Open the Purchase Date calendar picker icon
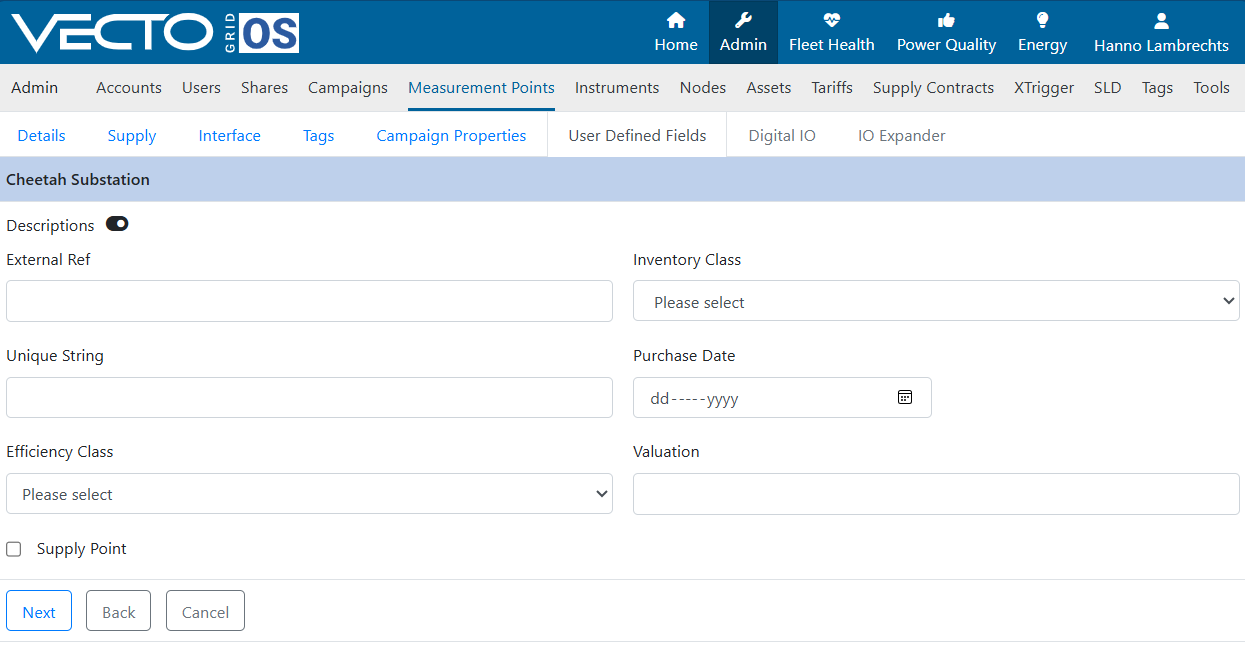The image size is (1245, 666). (x=905, y=397)
